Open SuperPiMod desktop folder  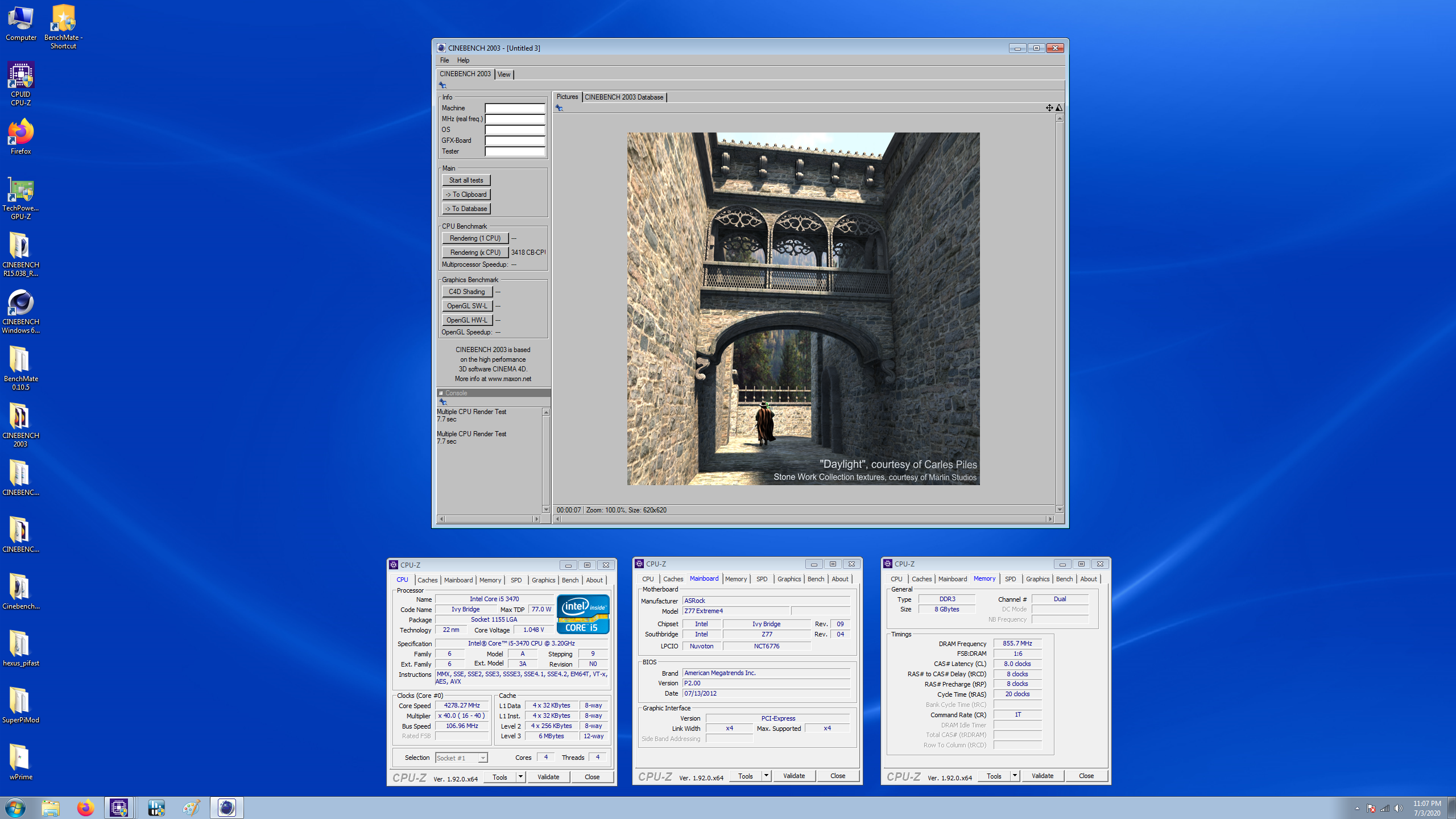[x=21, y=705]
